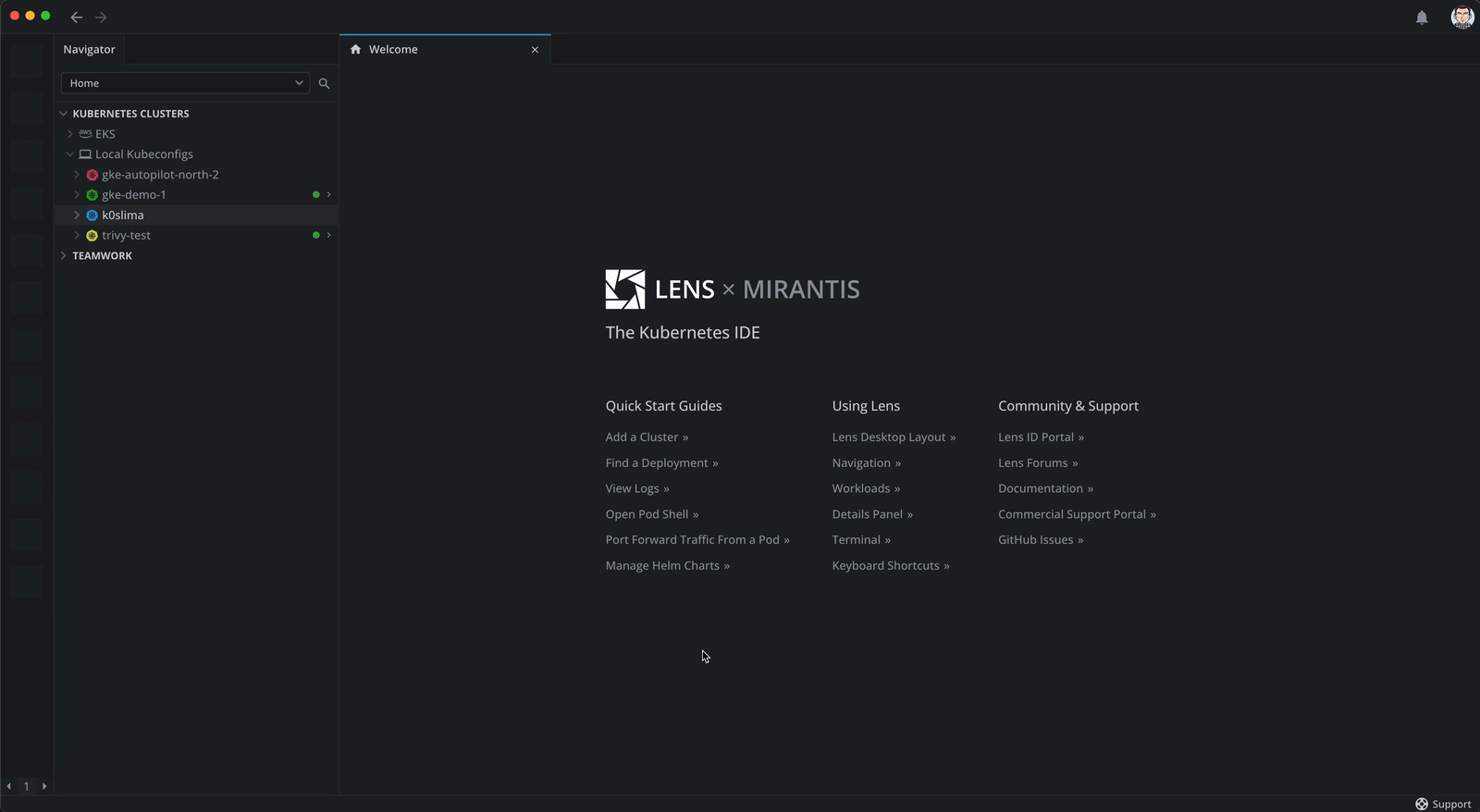Image resolution: width=1480 pixels, height=812 pixels.
Task: Click the search magnifier in Navigator
Action: [x=324, y=83]
